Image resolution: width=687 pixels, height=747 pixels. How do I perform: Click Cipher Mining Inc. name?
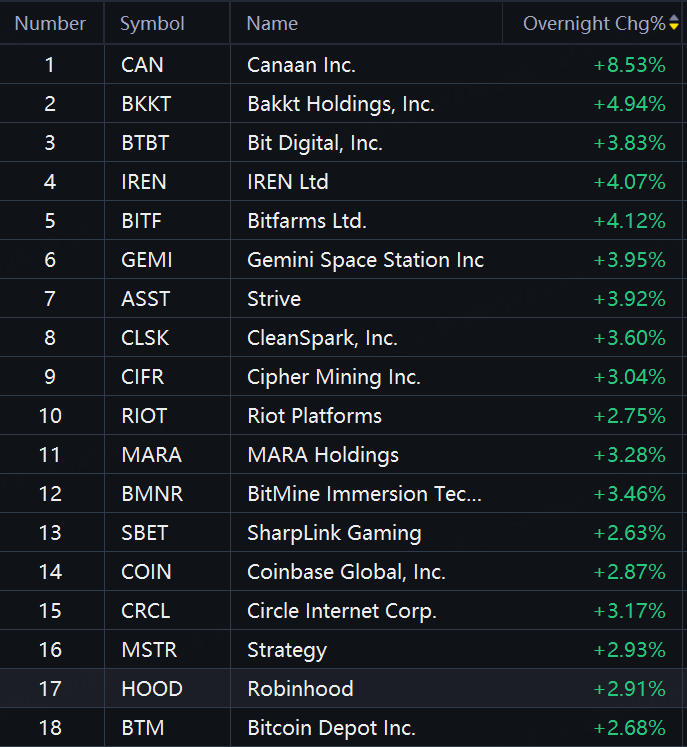click(x=334, y=377)
